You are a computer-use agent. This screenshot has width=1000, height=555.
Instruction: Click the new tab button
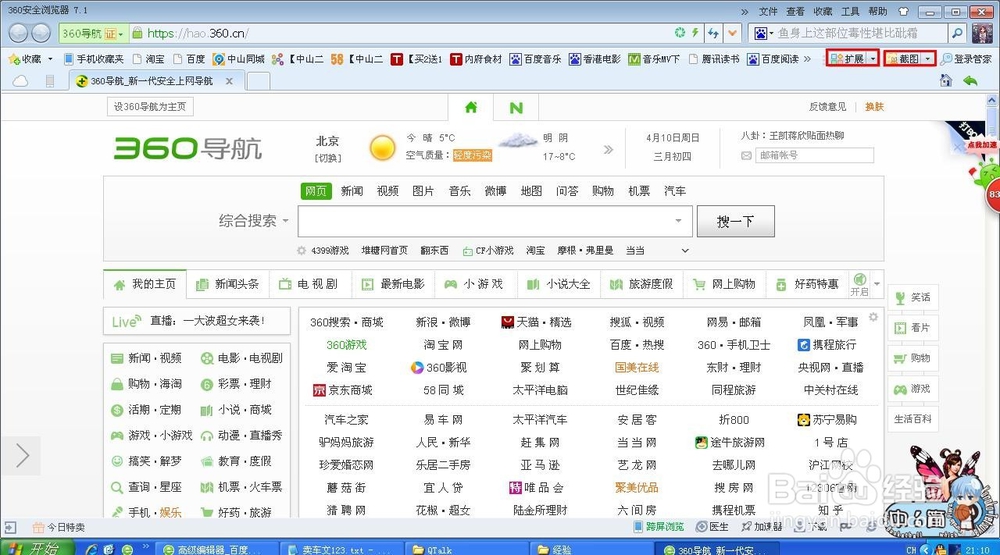[x=258, y=81]
